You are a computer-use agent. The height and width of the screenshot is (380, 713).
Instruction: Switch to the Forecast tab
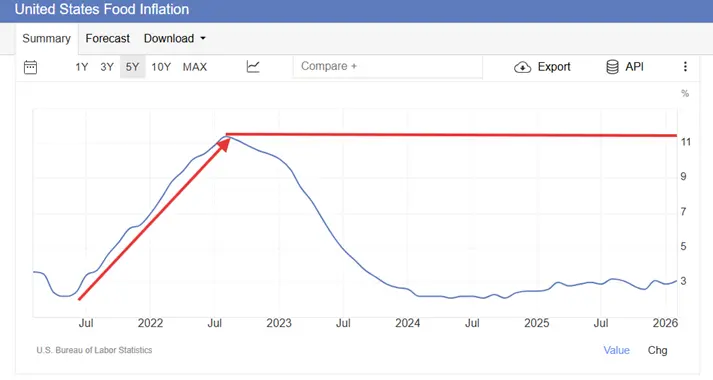coord(107,39)
